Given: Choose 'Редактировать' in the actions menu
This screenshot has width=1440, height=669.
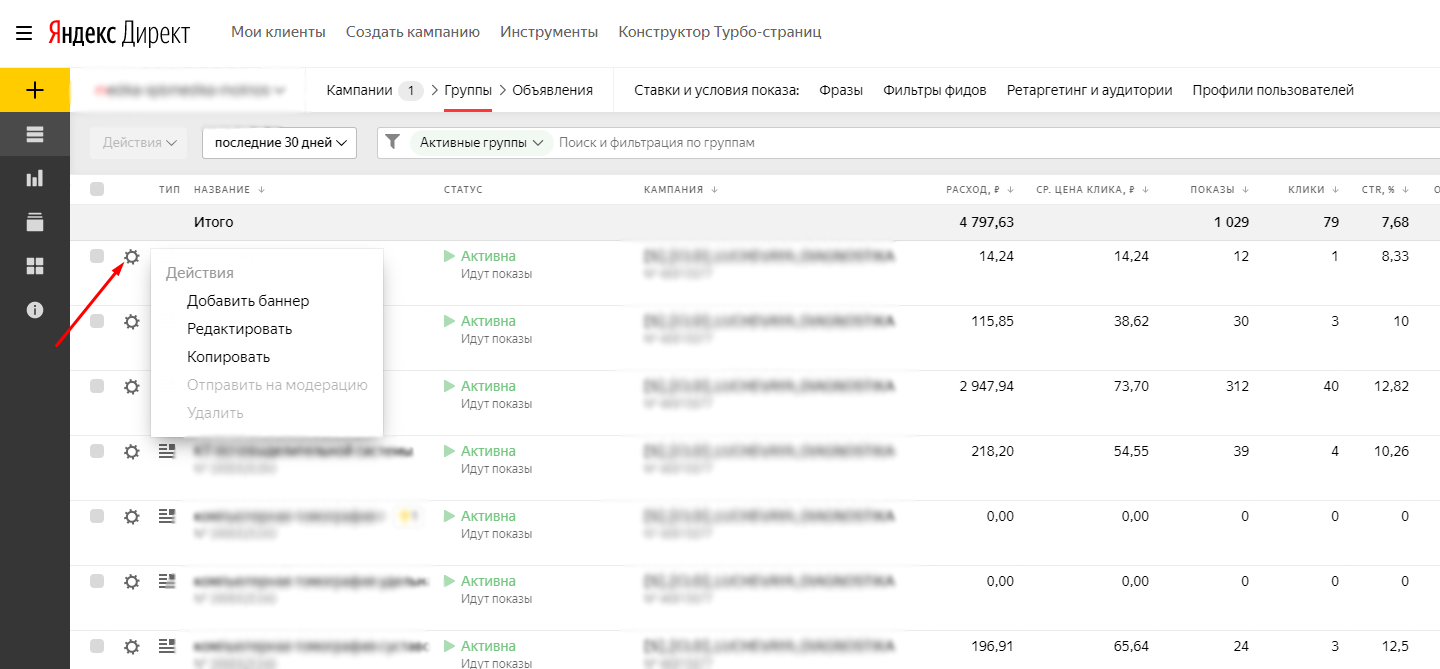Looking at the screenshot, I should (239, 329).
